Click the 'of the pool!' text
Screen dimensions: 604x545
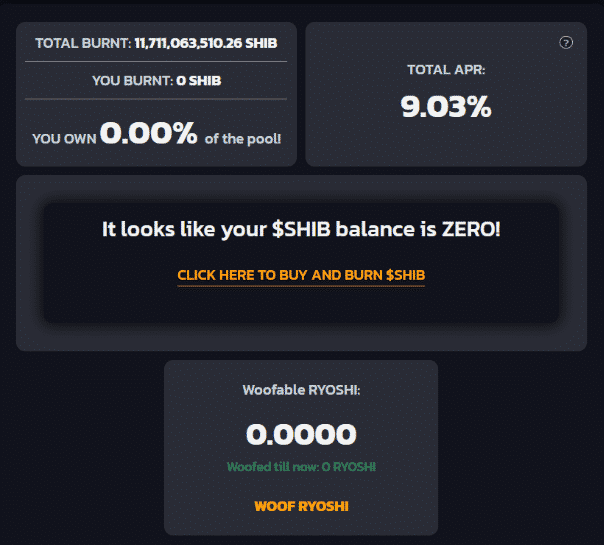click(x=243, y=139)
